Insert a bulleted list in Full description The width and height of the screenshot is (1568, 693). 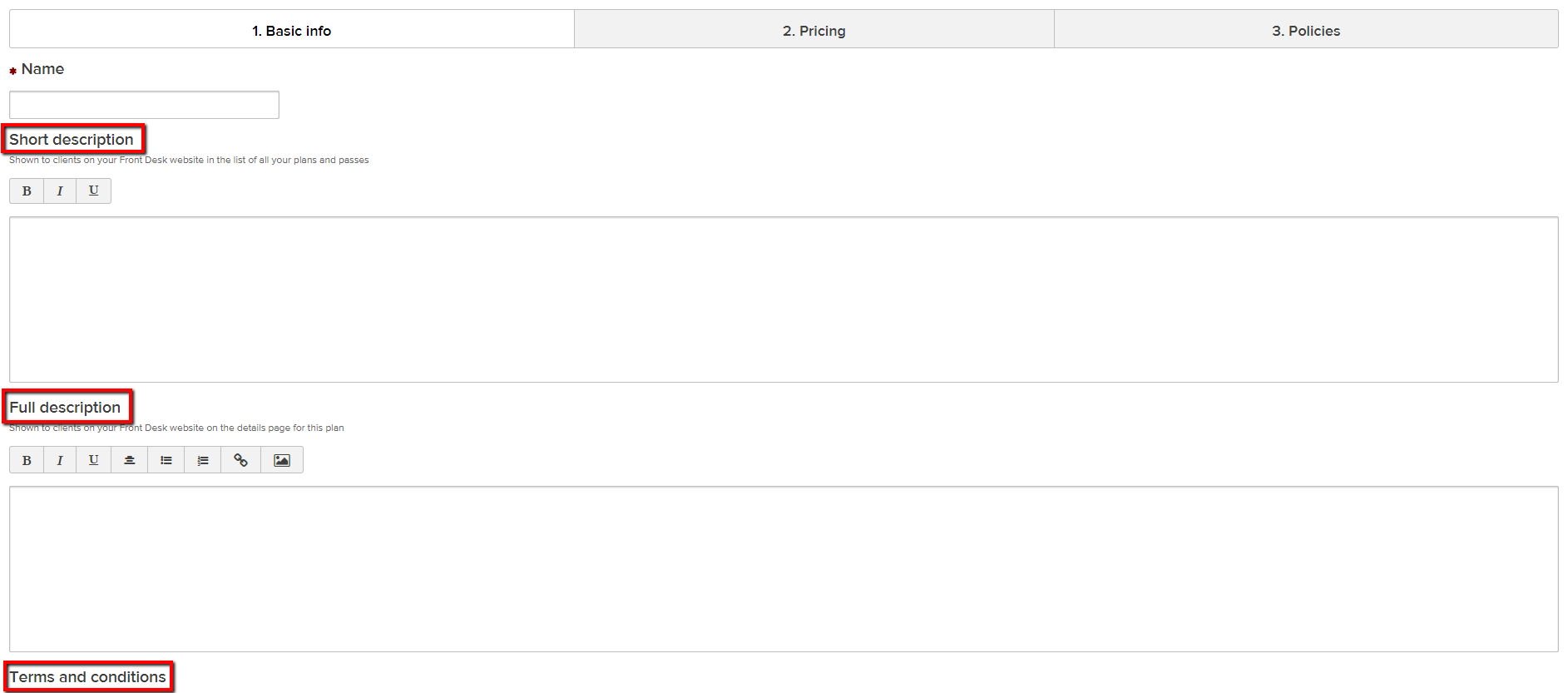tap(166, 460)
